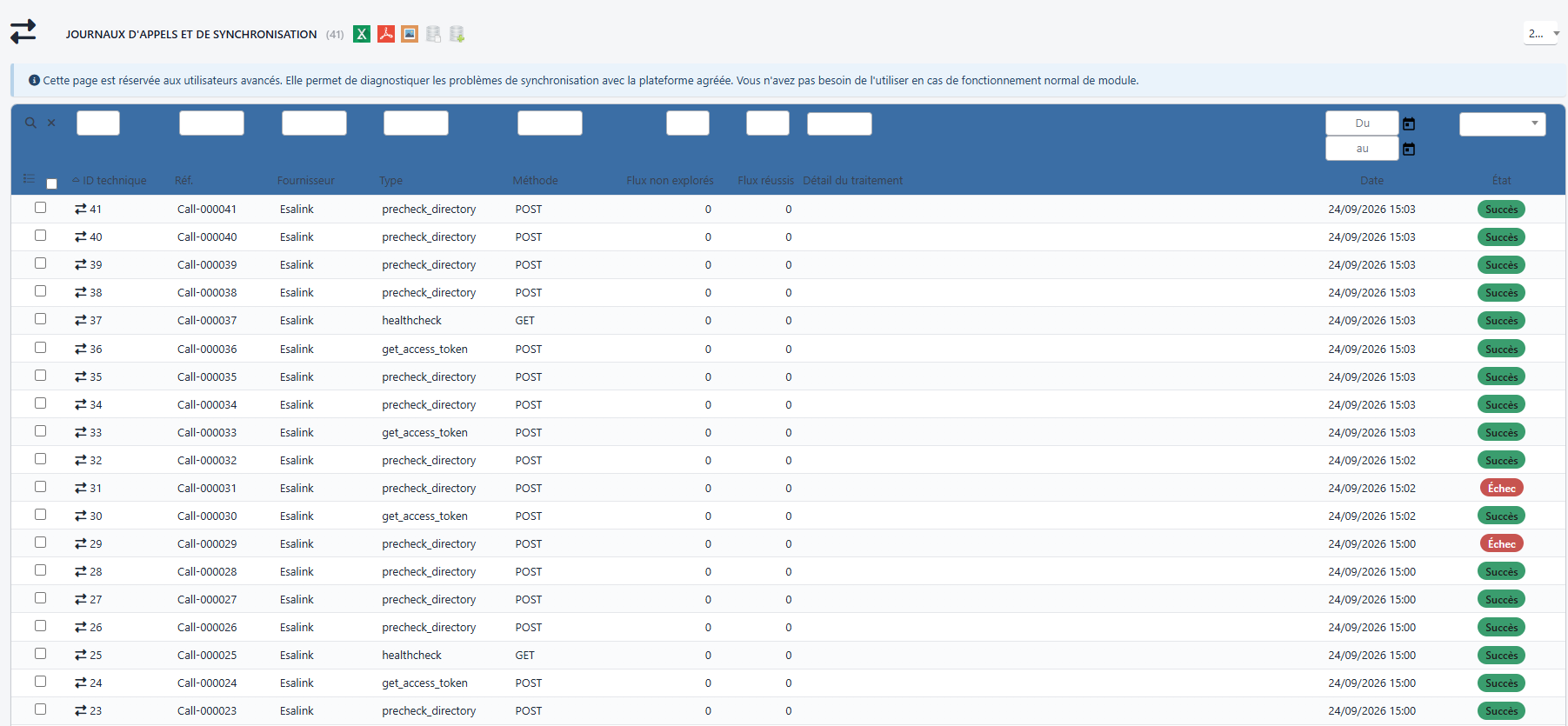Focus the Réf. filter input
Viewport: 1568px width, 726px height.
(211, 123)
